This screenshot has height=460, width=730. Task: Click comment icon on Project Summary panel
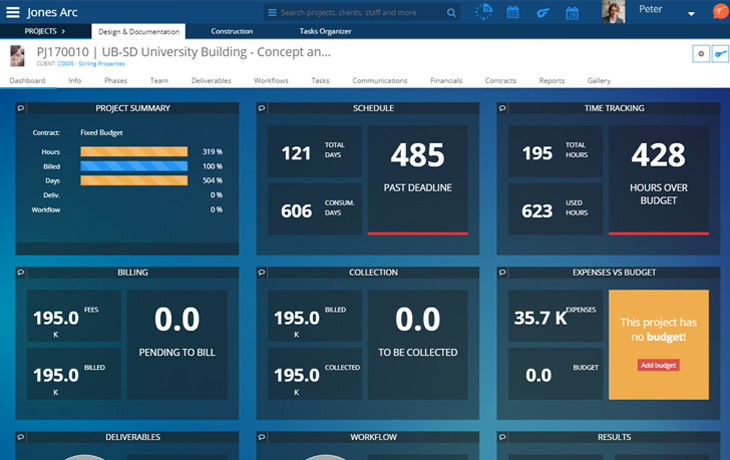(x=21, y=108)
